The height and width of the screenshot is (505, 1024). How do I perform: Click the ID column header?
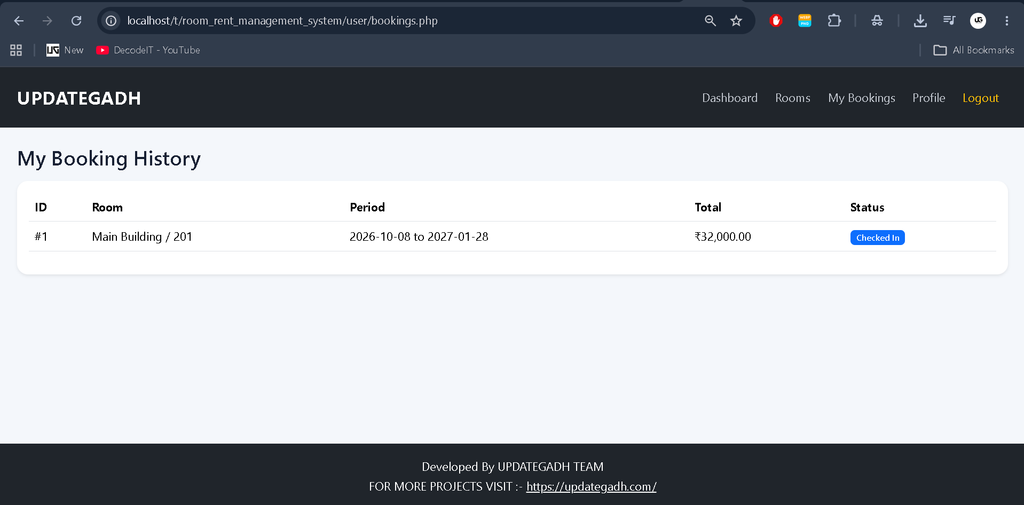point(40,207)
